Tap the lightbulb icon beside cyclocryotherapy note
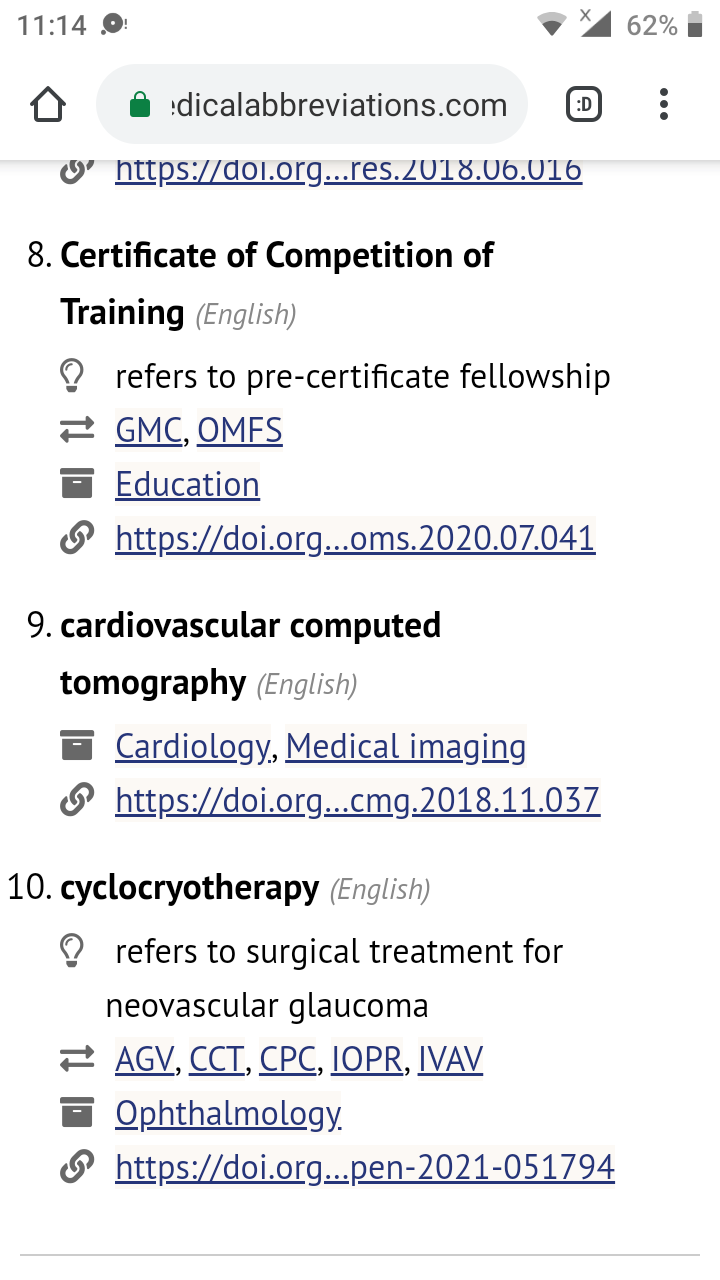Viewport: 720px width, 1280px height. [73, 952]
